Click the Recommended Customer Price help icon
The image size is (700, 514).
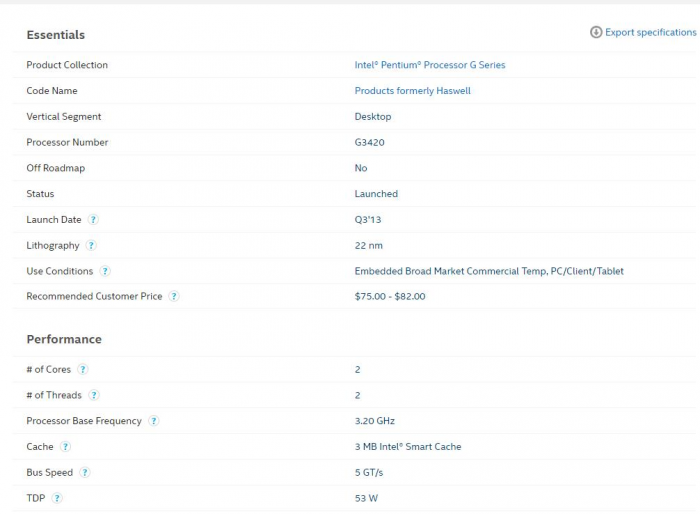174,297
